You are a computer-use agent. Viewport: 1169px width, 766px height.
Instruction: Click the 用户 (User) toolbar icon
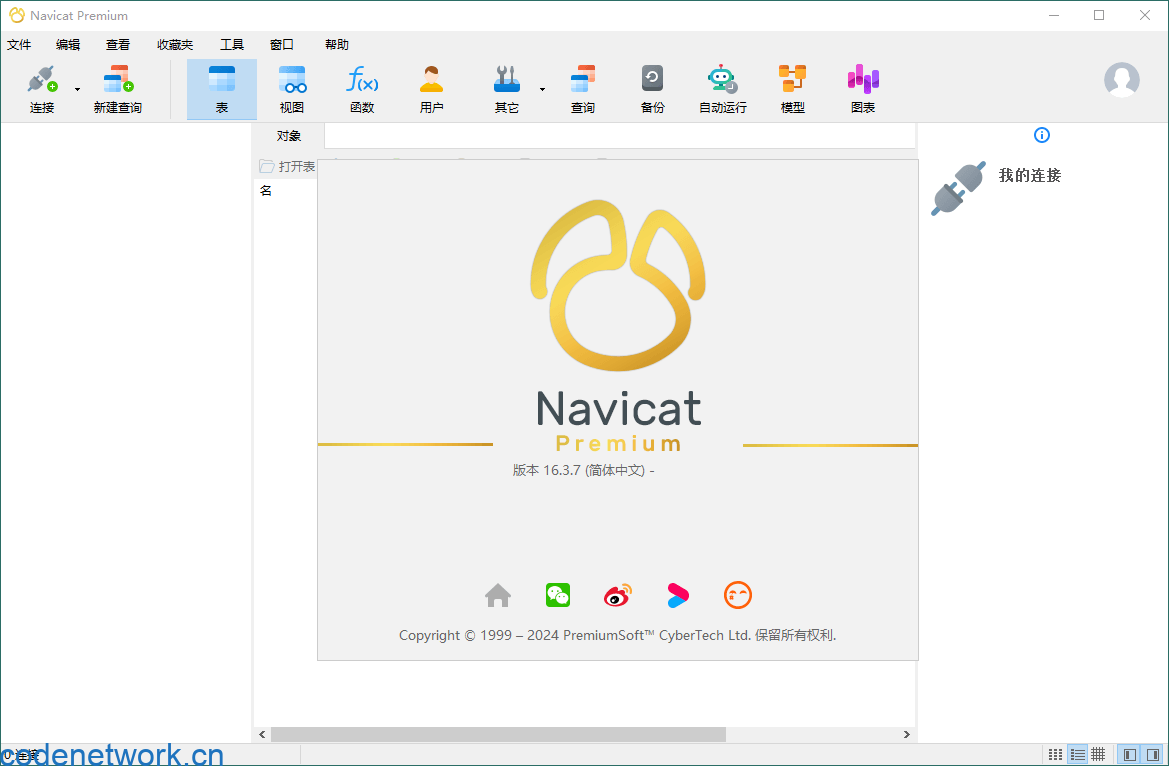432,88
